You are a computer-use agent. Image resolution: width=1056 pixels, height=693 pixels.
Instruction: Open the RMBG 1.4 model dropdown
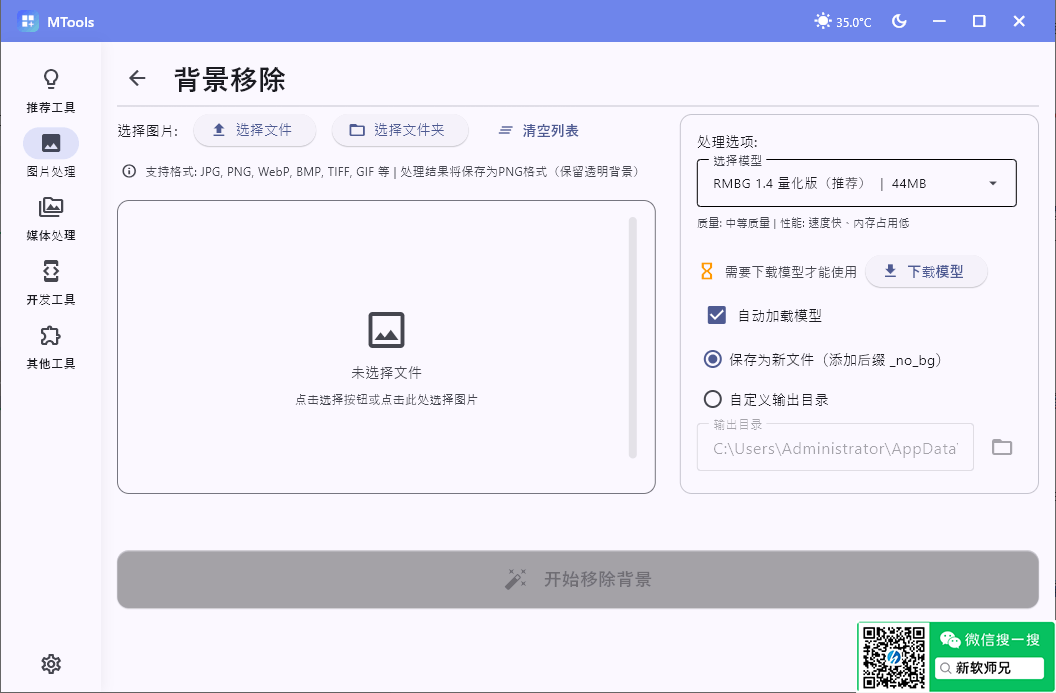tap(856, 183)
